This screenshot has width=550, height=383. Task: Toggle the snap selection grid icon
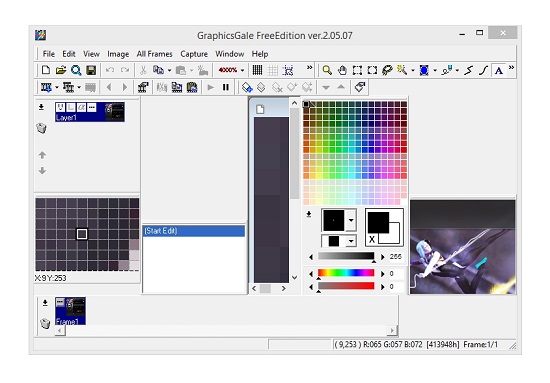click(288, 70)
